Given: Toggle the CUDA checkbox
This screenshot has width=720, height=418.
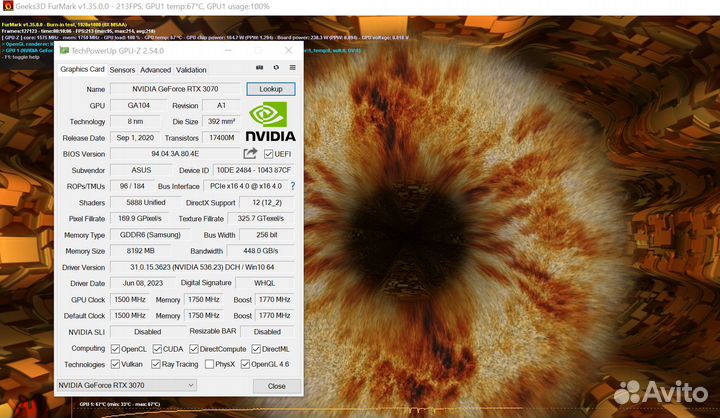Looking at the screenshot, I should pos(157,349).
